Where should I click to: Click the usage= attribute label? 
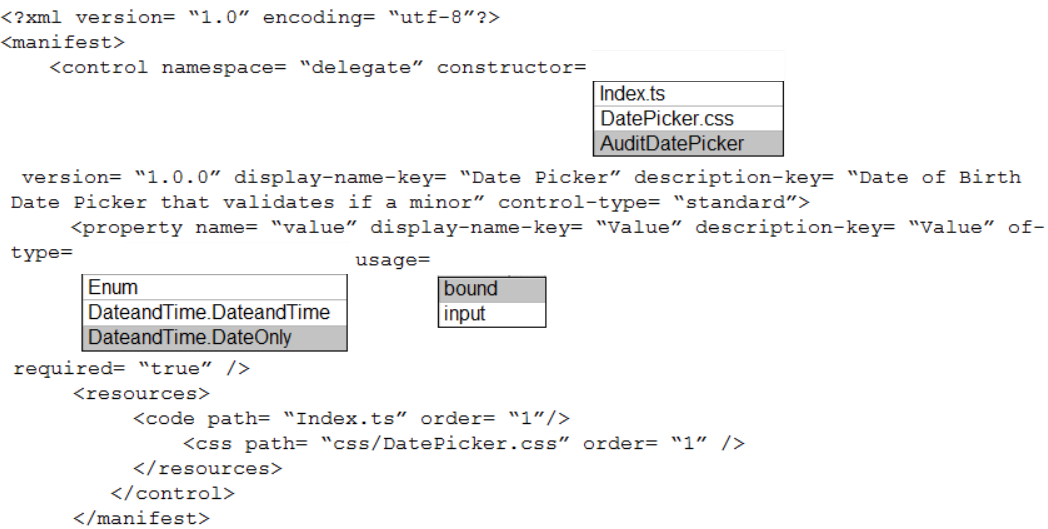point(392,260)
